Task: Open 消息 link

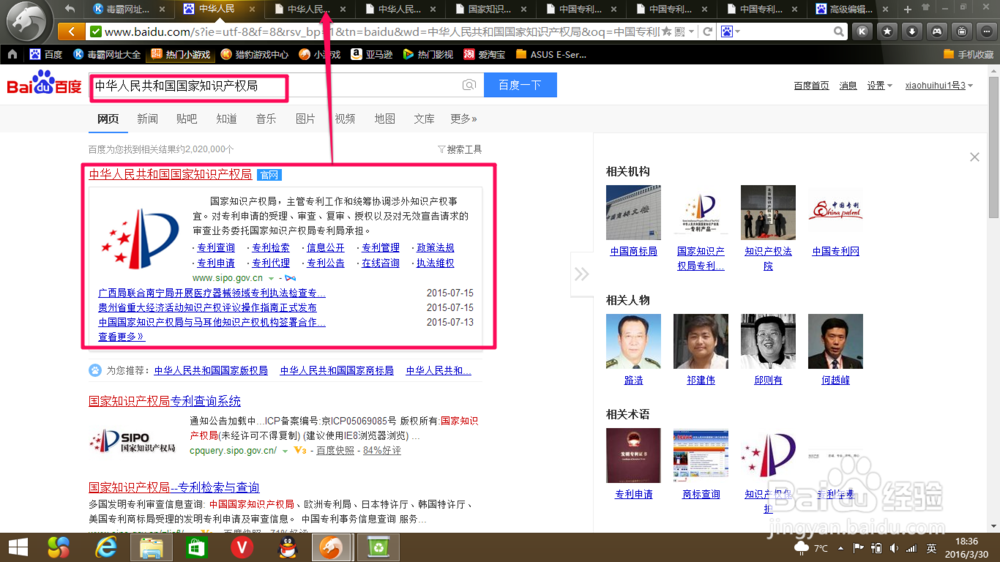Action: point(848,85)
